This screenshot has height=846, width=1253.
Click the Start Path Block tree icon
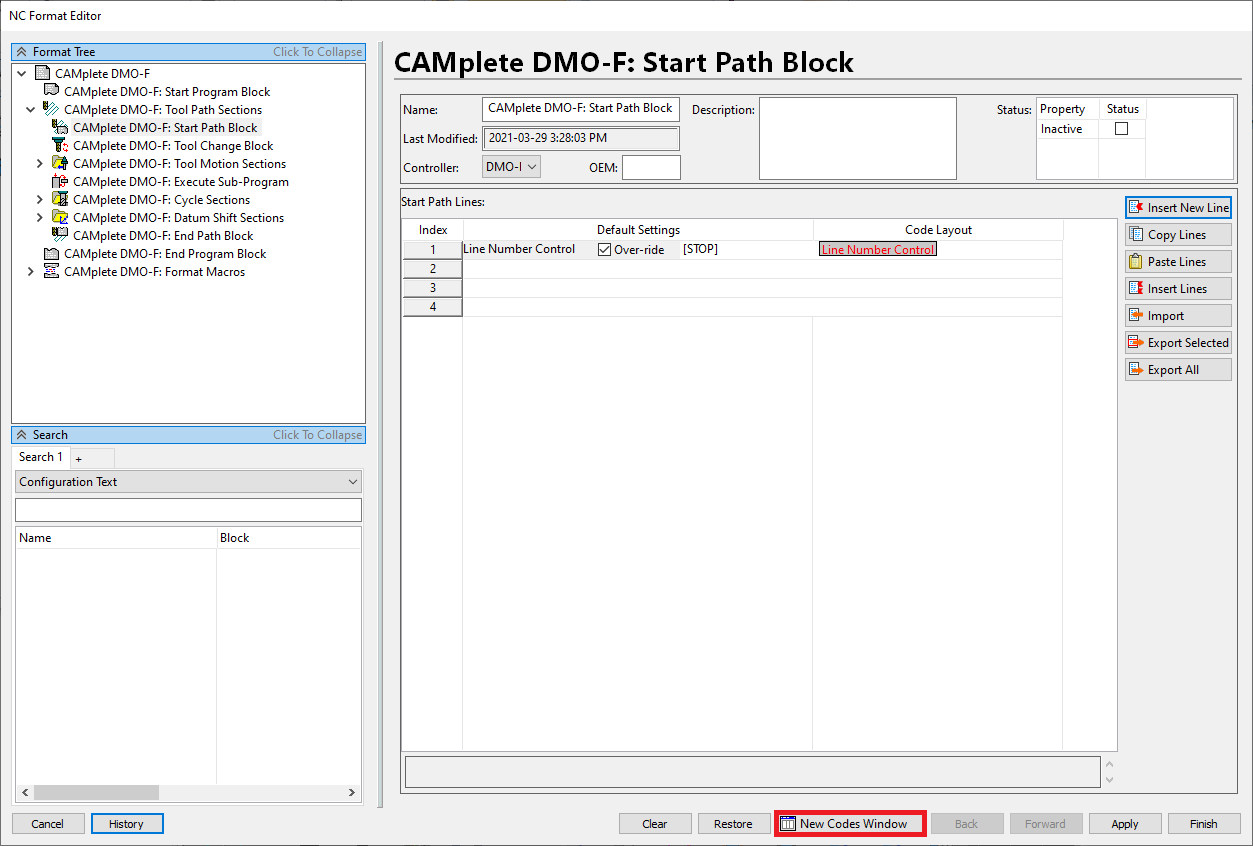pos(60,128)
